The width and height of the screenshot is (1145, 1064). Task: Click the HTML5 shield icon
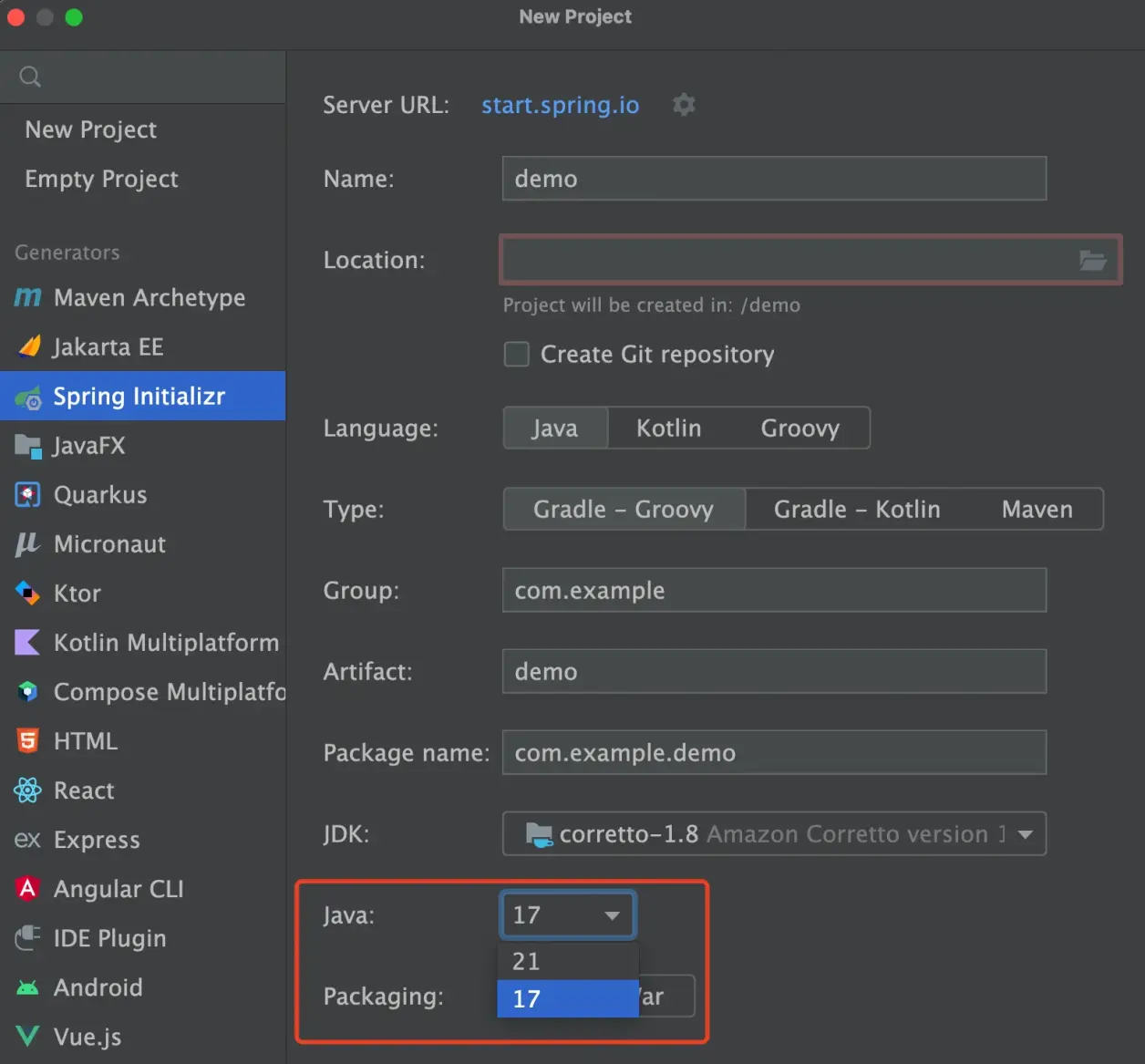pos(28,741)
